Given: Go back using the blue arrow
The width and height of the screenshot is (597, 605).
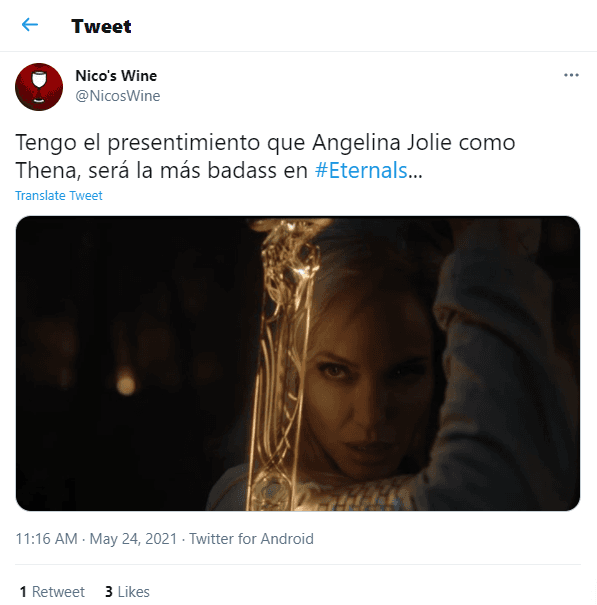Looking at the screenshot, I should pos(30,25).
